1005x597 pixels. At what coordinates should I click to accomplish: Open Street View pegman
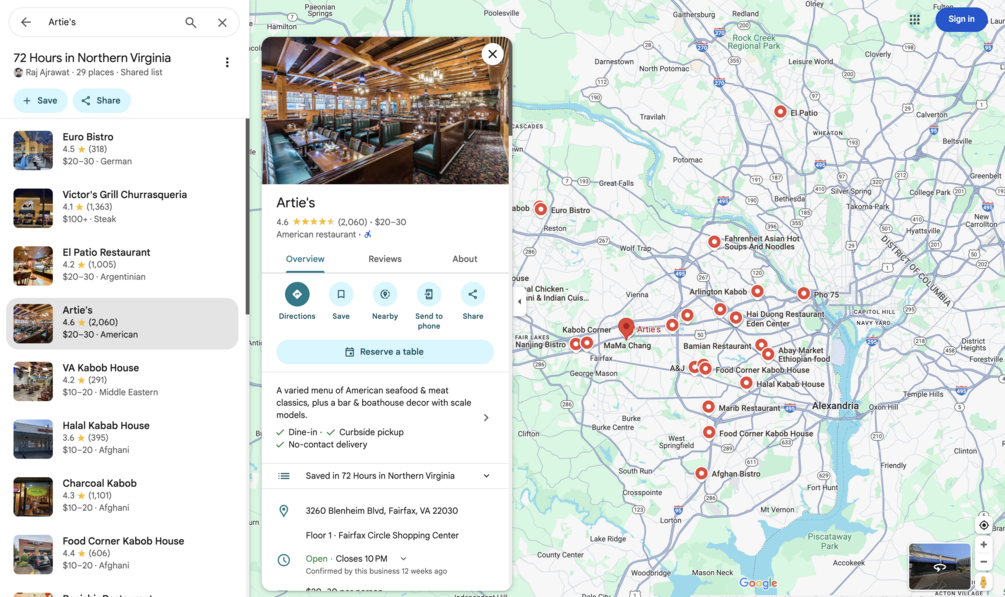click(983, 582)
